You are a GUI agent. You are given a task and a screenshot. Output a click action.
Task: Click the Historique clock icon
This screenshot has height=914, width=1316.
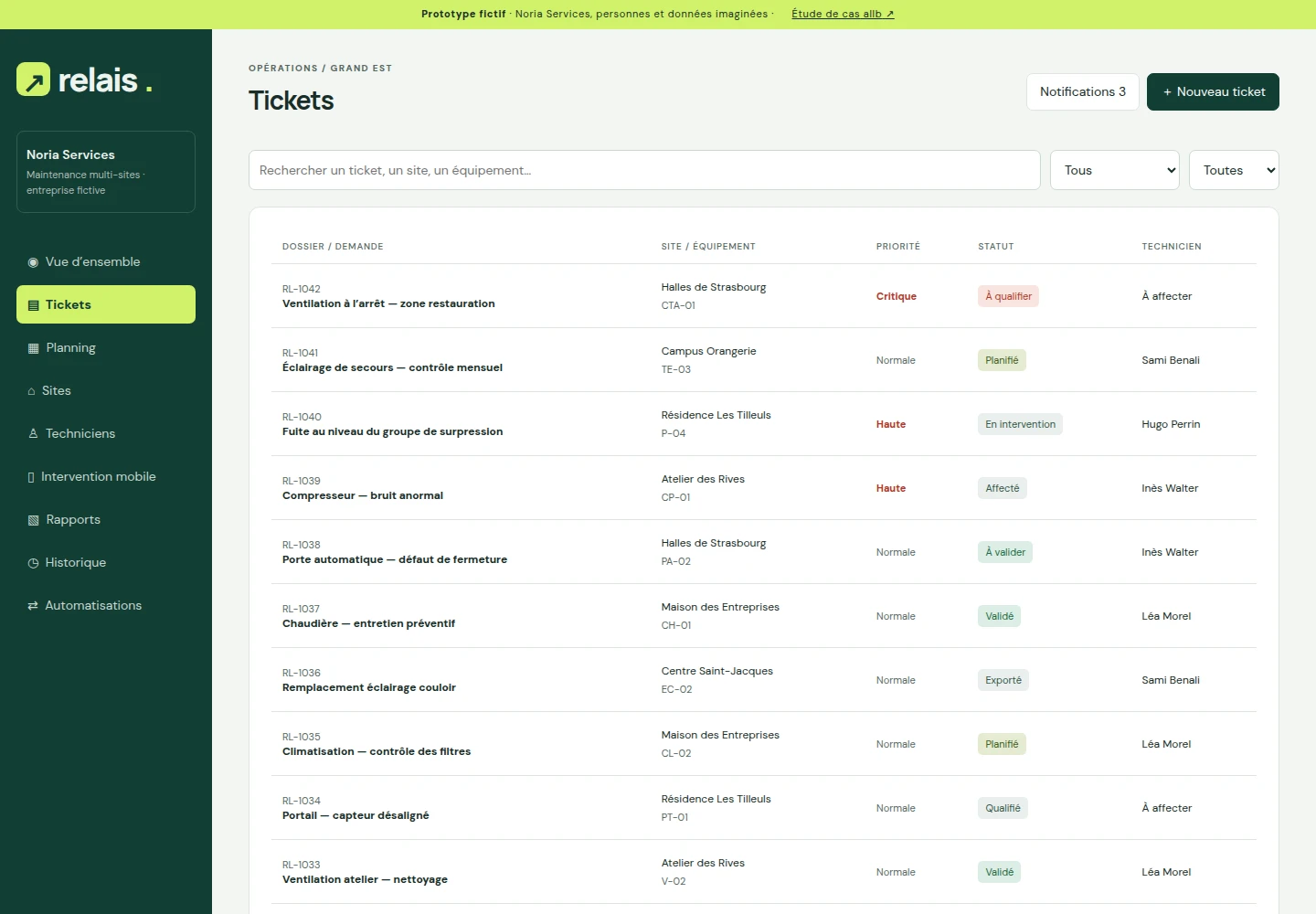(x=34, y=563)
